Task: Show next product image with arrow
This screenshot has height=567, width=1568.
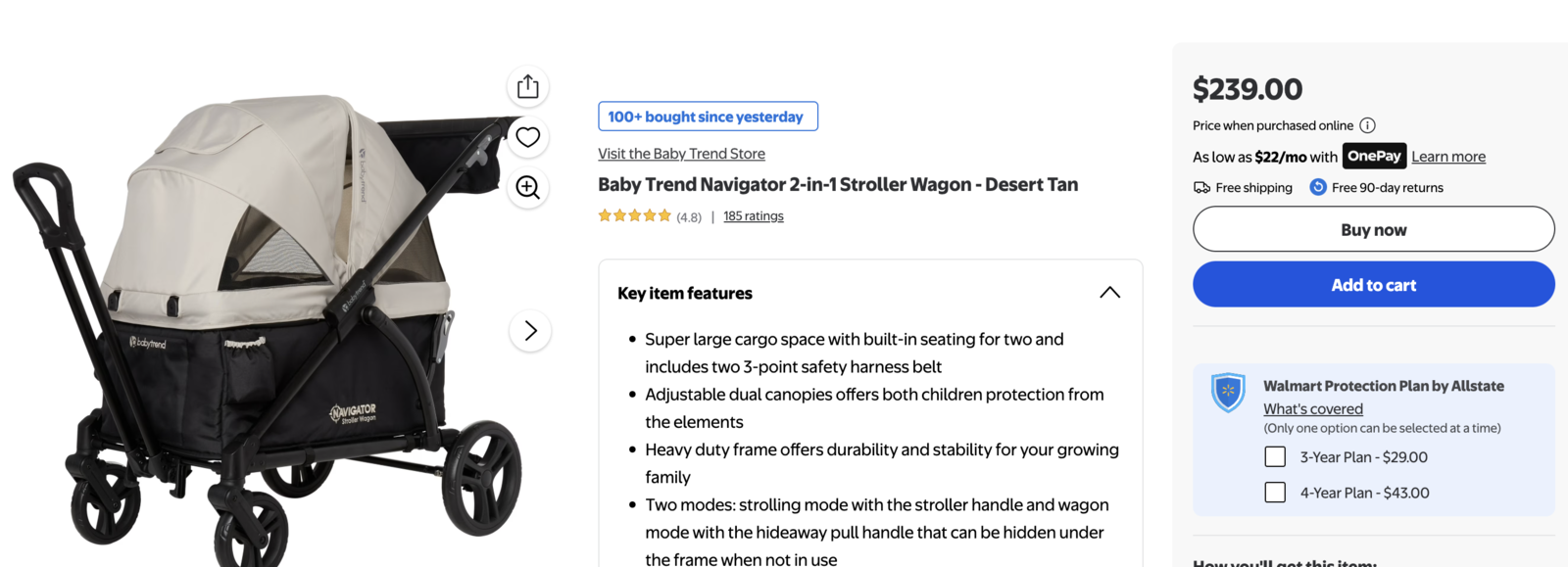Action: [530, 331]
